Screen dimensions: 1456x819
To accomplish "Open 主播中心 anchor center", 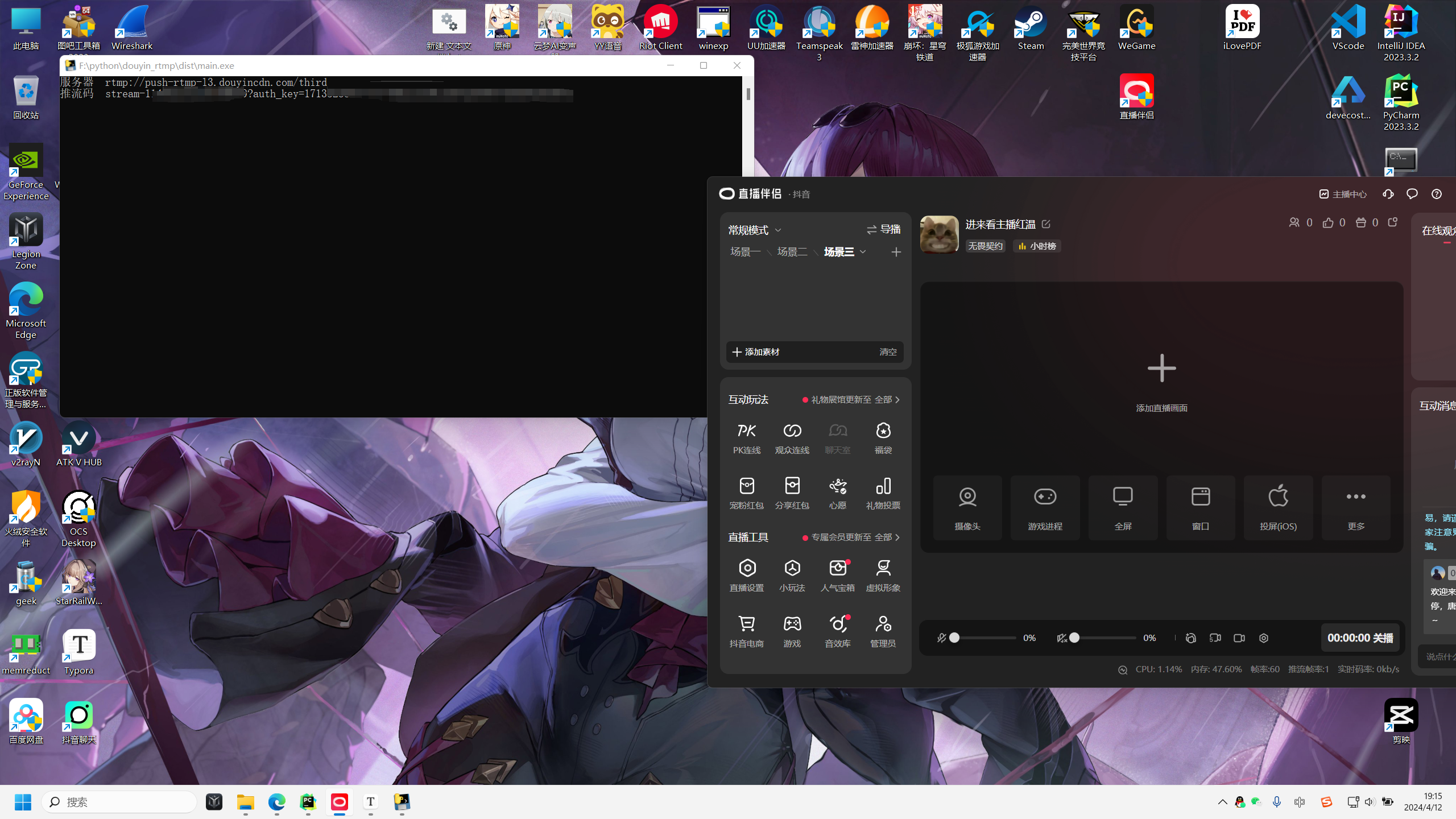I will [1343, 194].
